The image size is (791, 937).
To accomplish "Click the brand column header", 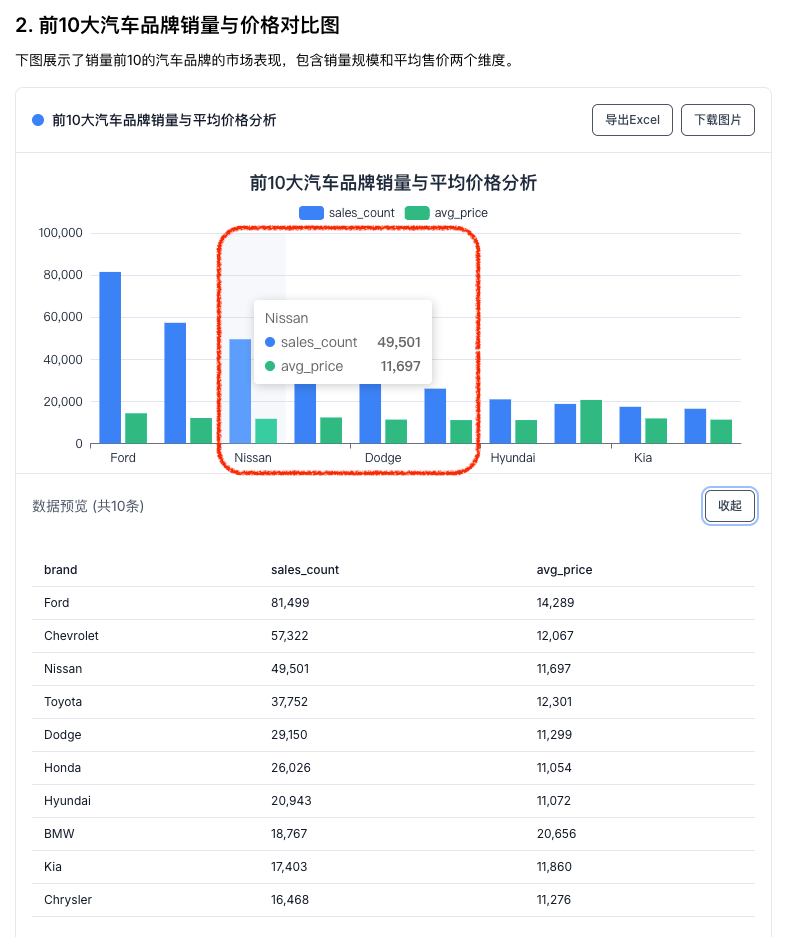I will point(60,569).
